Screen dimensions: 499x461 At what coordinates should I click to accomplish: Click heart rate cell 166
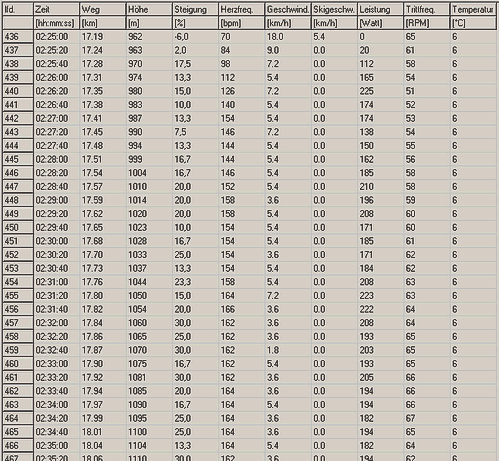[x=242, y=309]
